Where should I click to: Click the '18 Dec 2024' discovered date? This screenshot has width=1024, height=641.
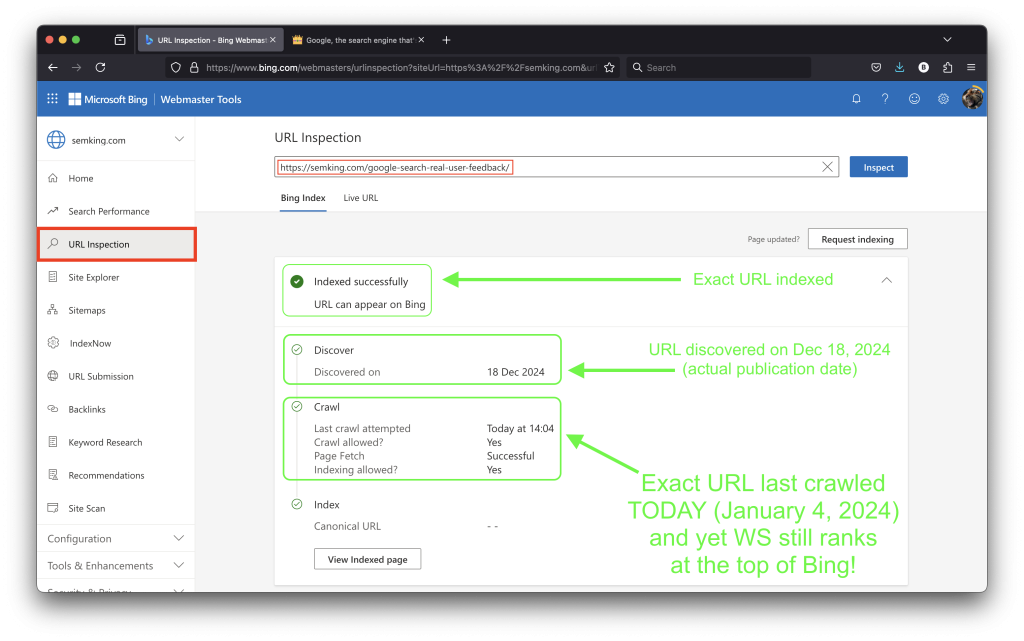coord(515,372)
